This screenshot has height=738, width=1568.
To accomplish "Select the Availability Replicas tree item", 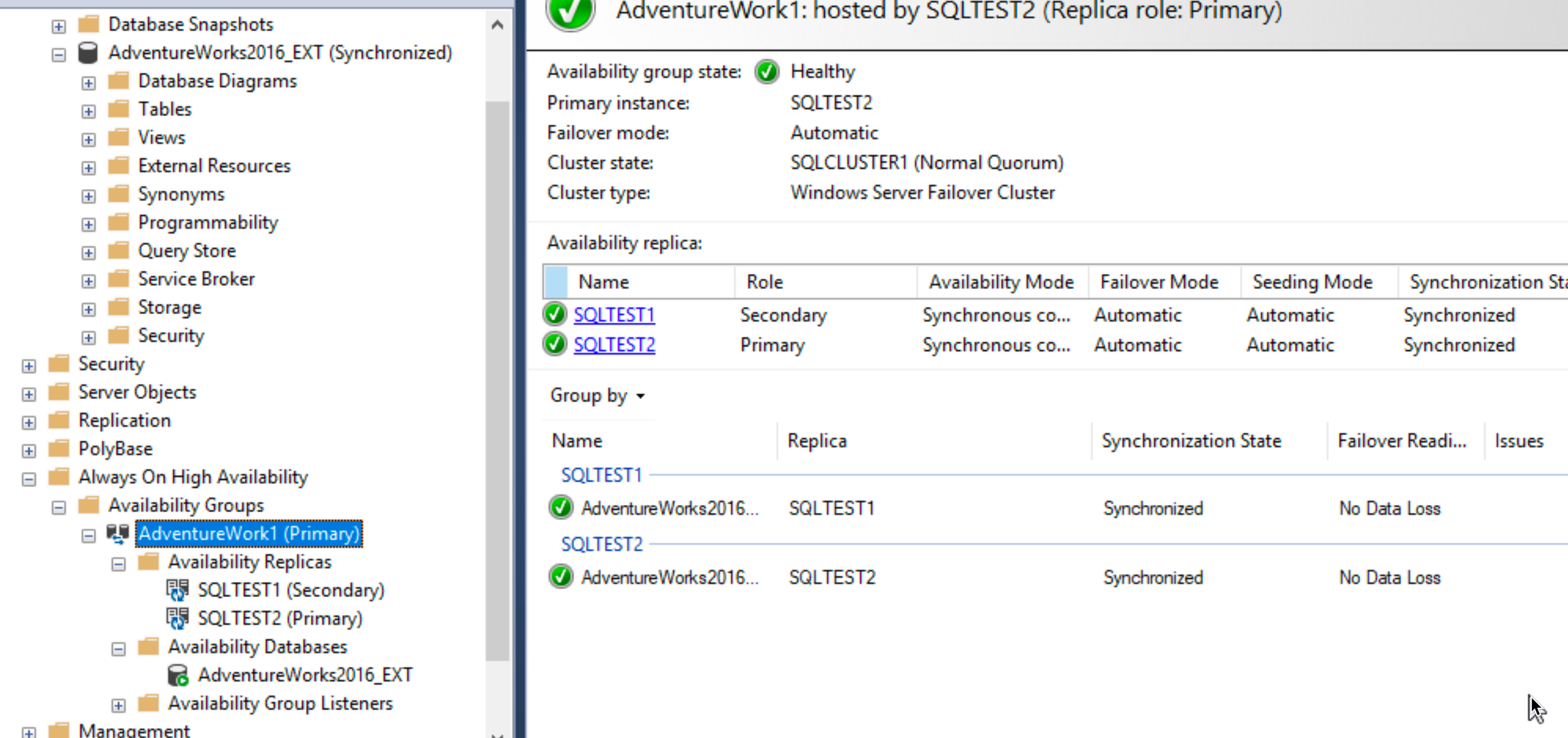I will [249, 562].
